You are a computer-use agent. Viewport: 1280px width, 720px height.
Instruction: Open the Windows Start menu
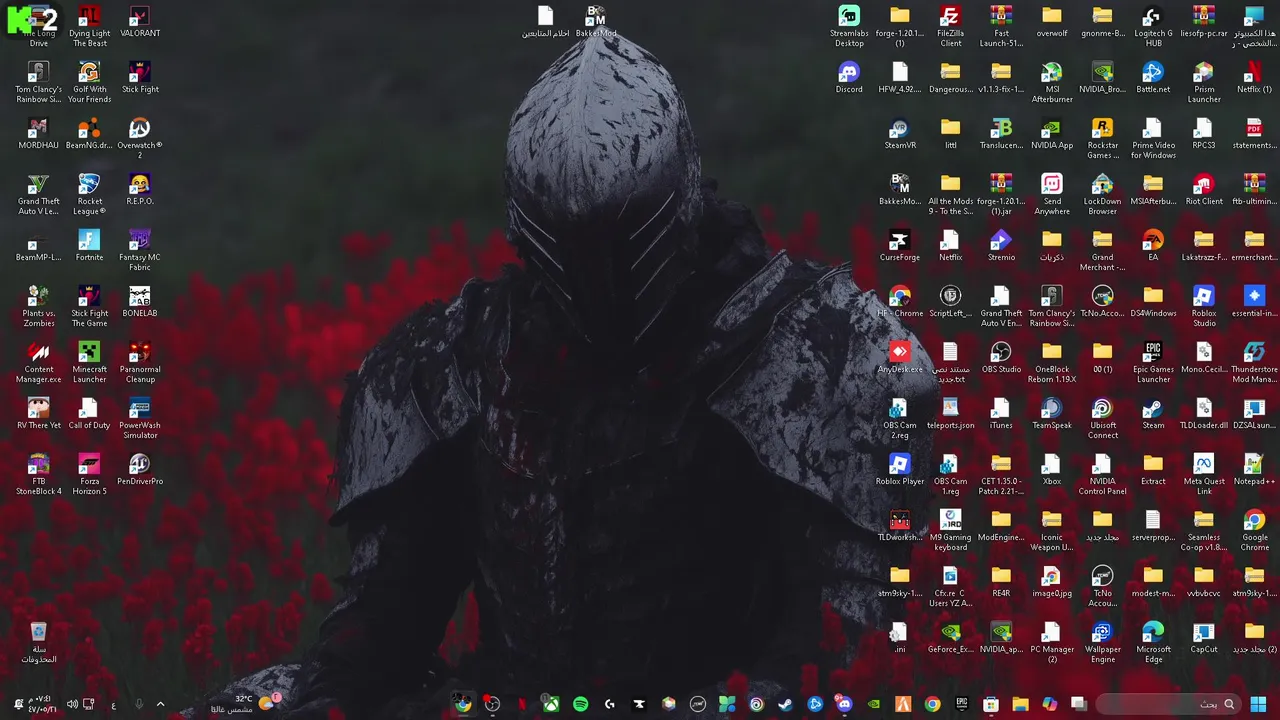[x=1258, y=704]
